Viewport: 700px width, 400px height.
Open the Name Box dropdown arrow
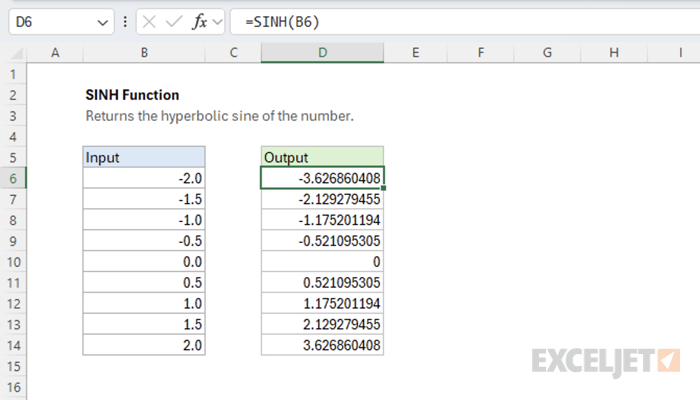(x=103, y=22)
